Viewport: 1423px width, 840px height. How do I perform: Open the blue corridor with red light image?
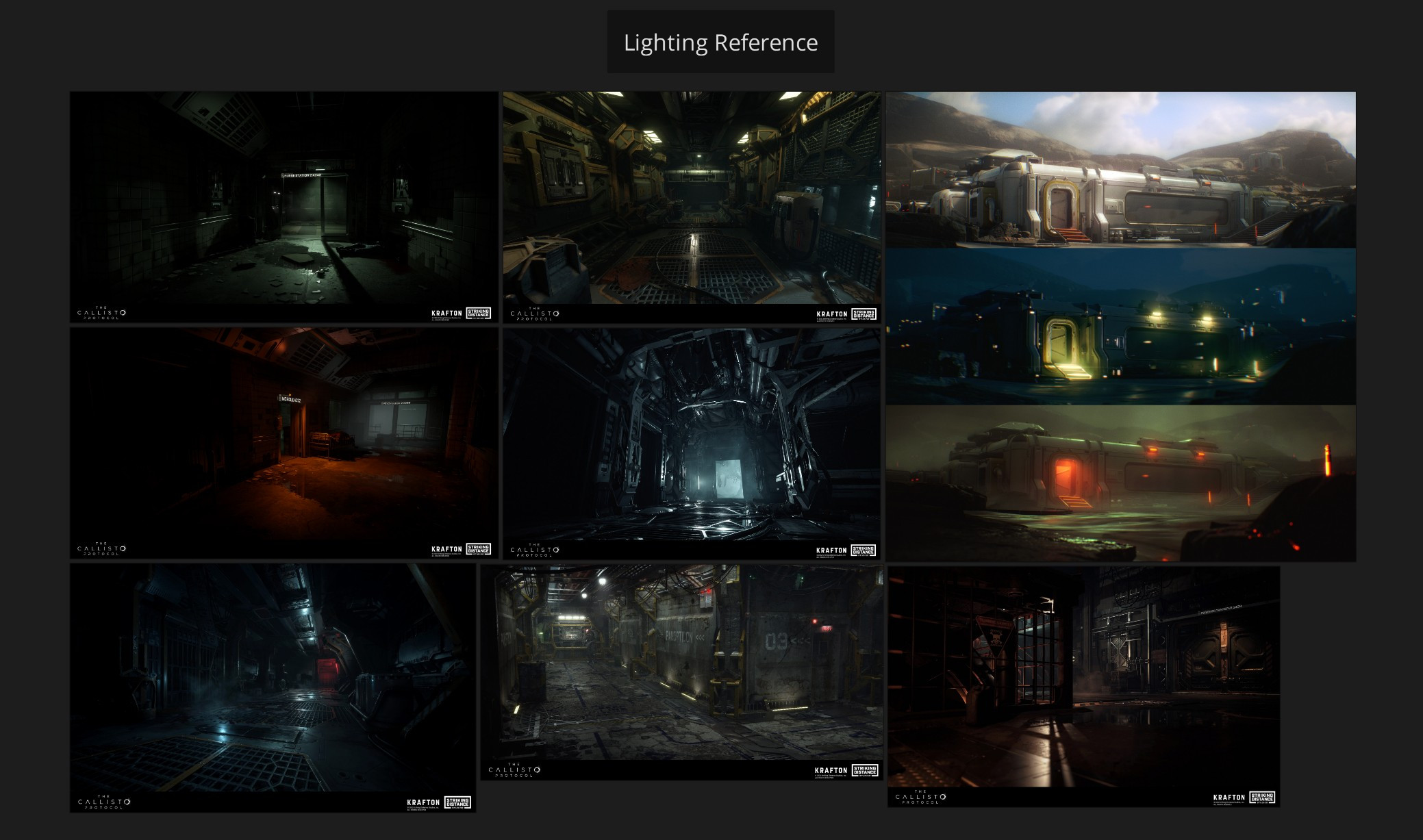click(273, 688)
